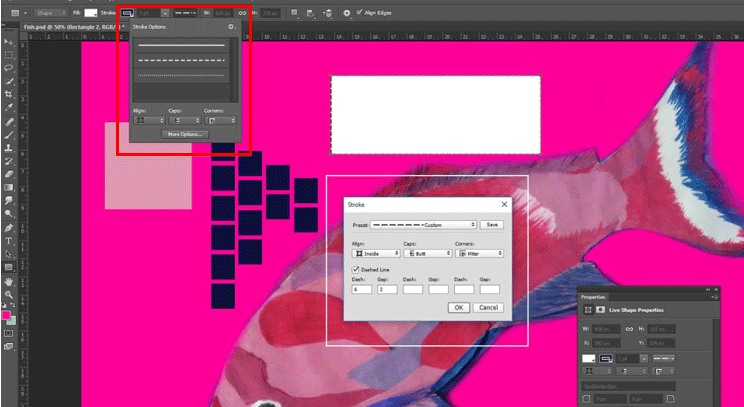744x407 pixels.
Task: Toggle Quick Mask mode icon
Action: pos(9,333)
